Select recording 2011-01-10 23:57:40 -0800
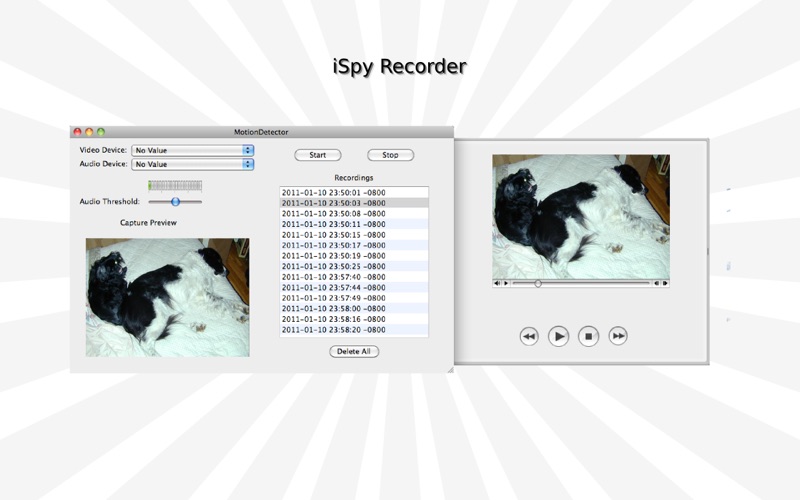This screenshot has height=500, width=800. (x=354, y=277)
